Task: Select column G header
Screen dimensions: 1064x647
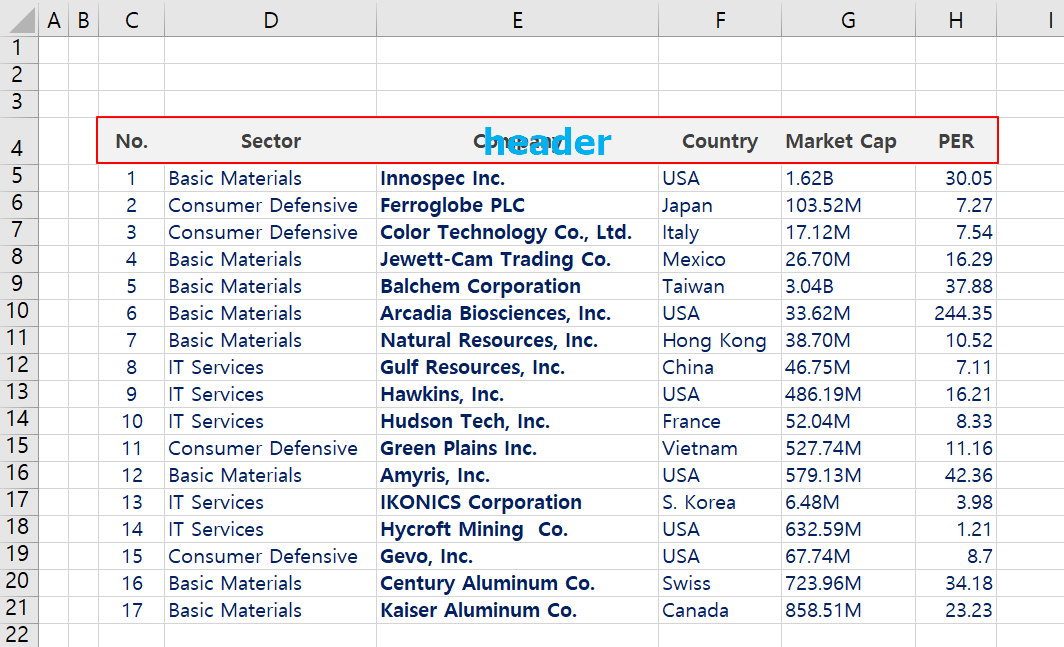Action: click(848, 19)
